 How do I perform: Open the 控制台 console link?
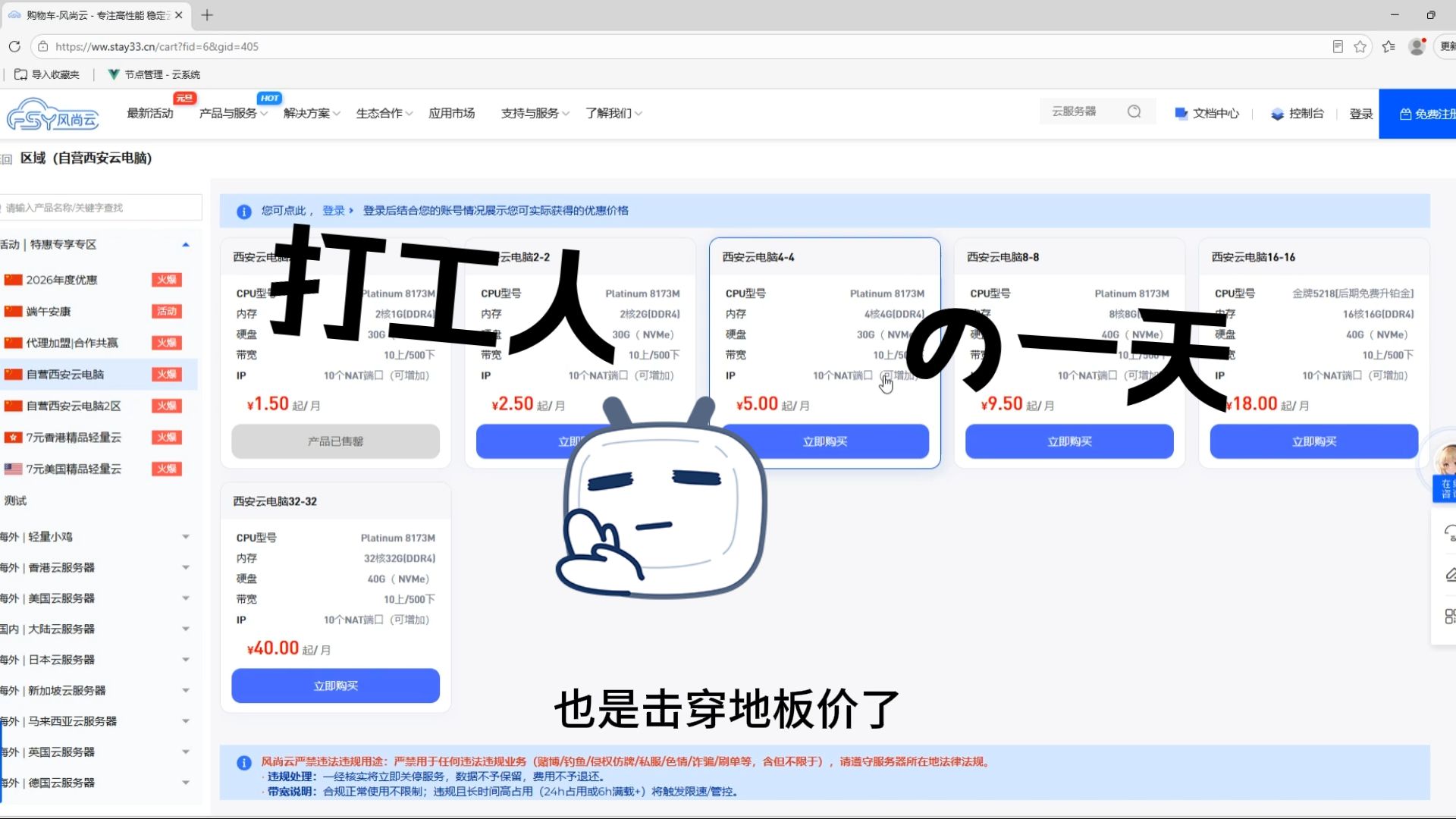click(1297, 113)
